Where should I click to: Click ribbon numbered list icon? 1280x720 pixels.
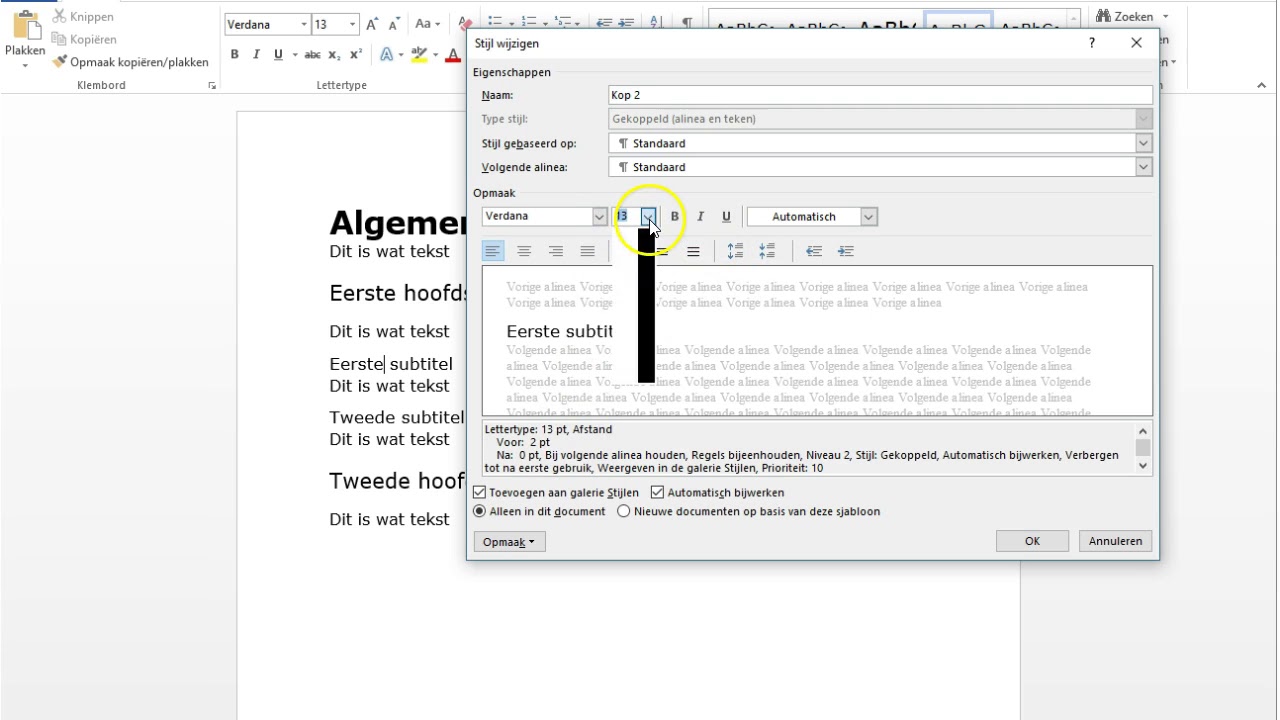(530, 22)
